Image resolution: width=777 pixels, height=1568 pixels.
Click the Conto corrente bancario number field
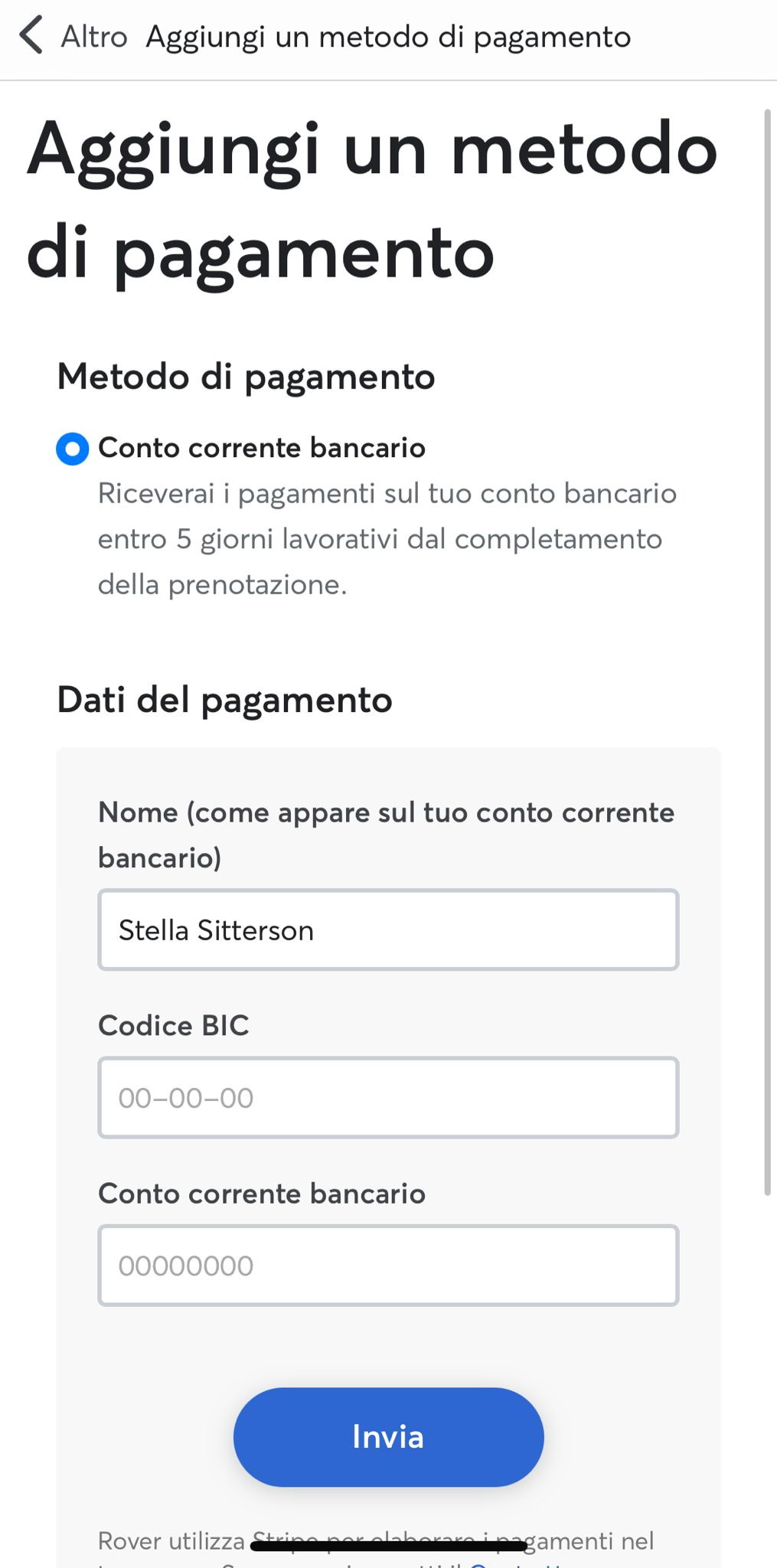tap(388, 1265)
